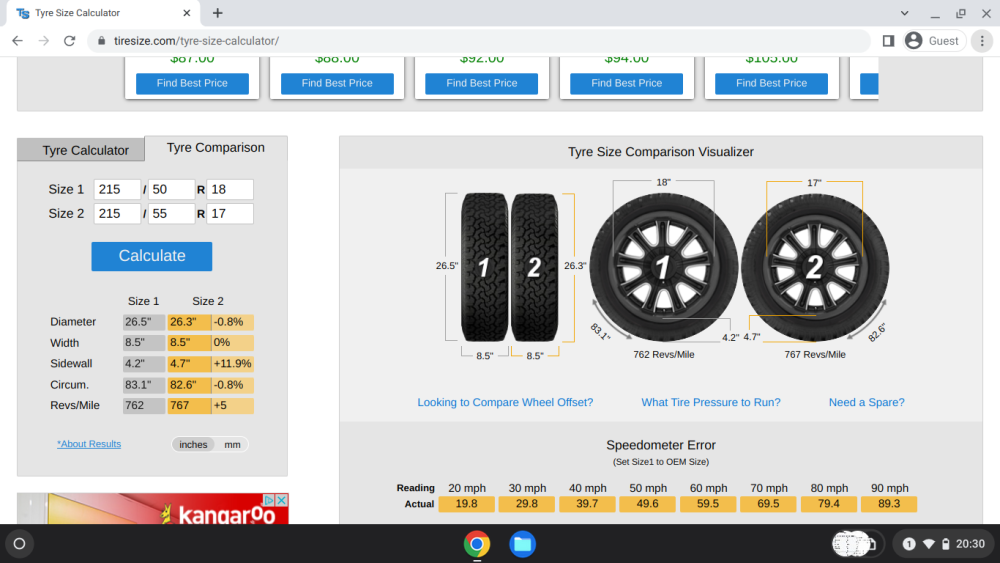Open the About Results link
Image resolution: width=1000 pixels, height=563 pixels.
[89, 444]
